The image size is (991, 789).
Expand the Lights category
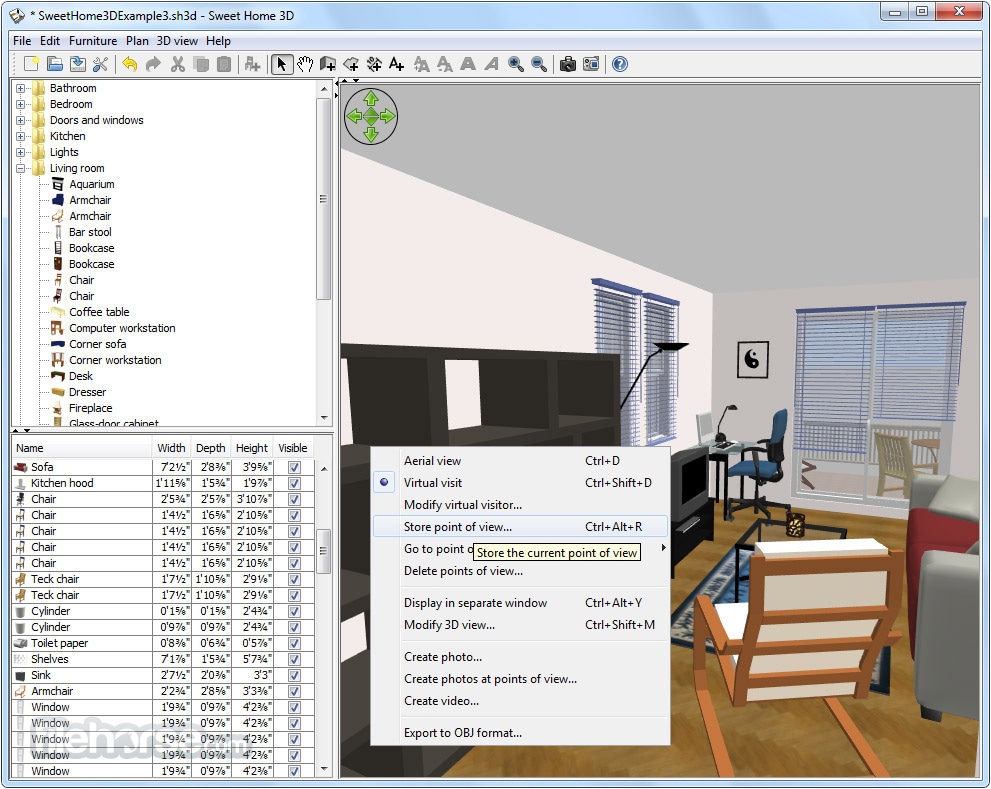click(20, 152)
